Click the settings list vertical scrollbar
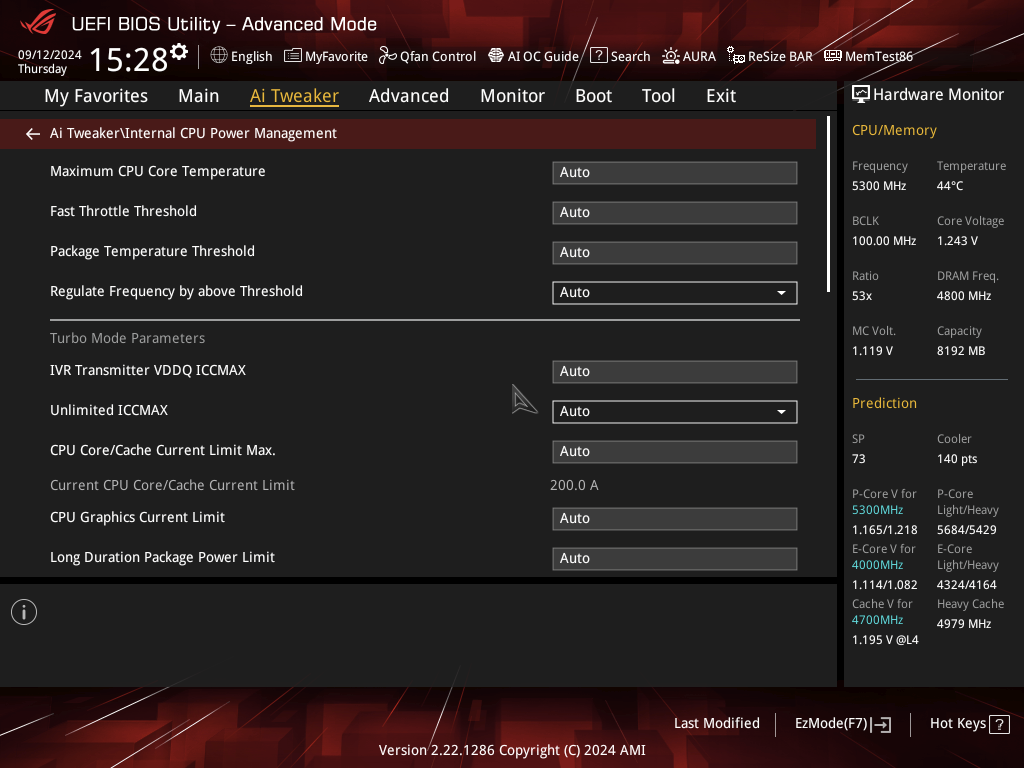The width and height of the screenshot is (1024, 768). pos(829,204)
